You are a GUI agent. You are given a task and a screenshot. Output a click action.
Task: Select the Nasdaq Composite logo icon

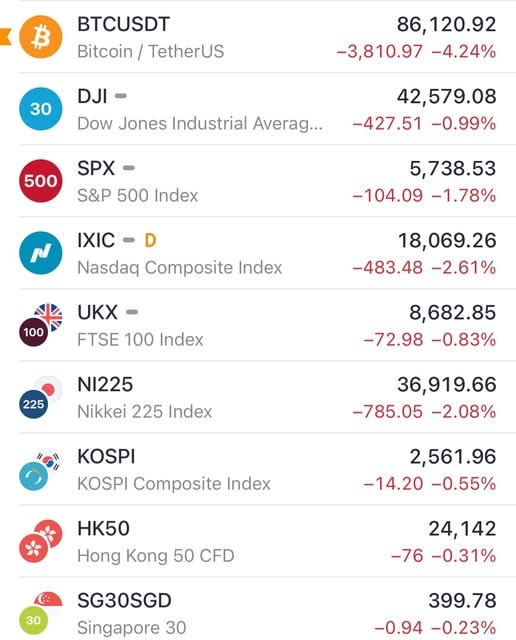41,253
